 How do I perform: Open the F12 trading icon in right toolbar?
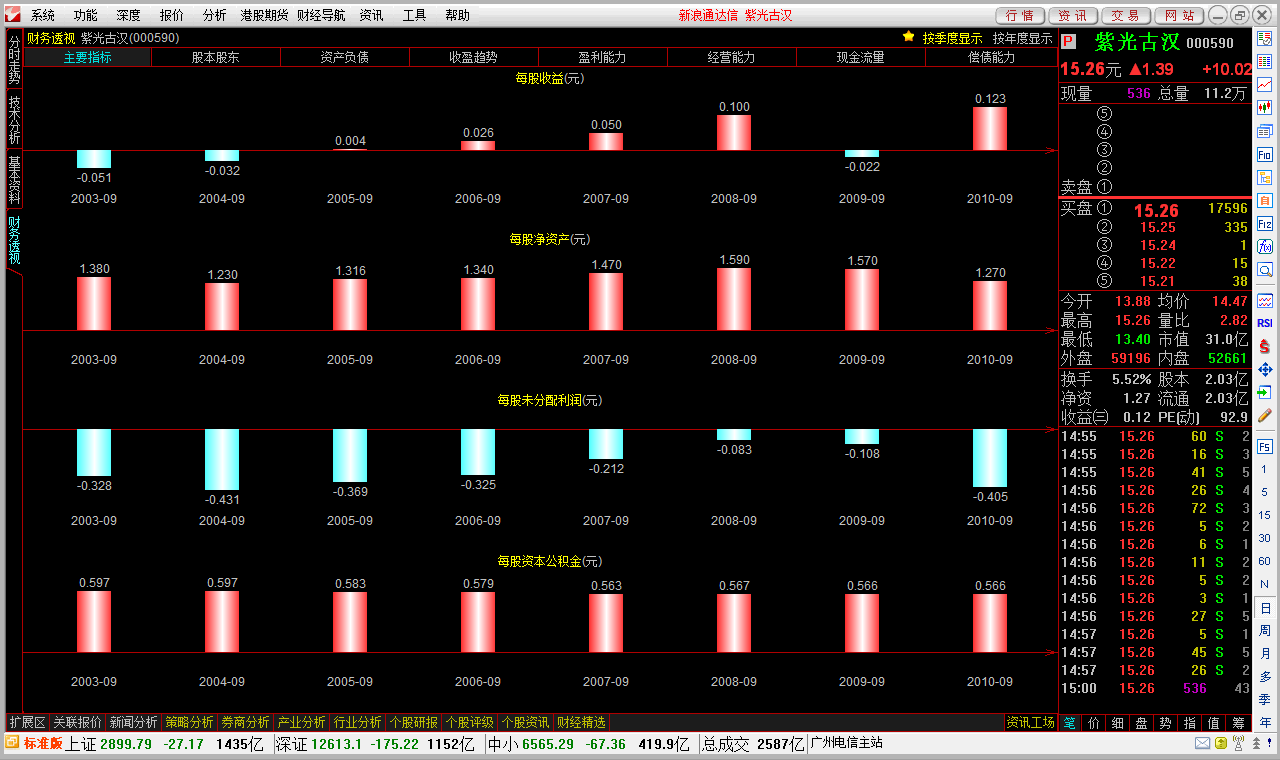point(1265,224)
